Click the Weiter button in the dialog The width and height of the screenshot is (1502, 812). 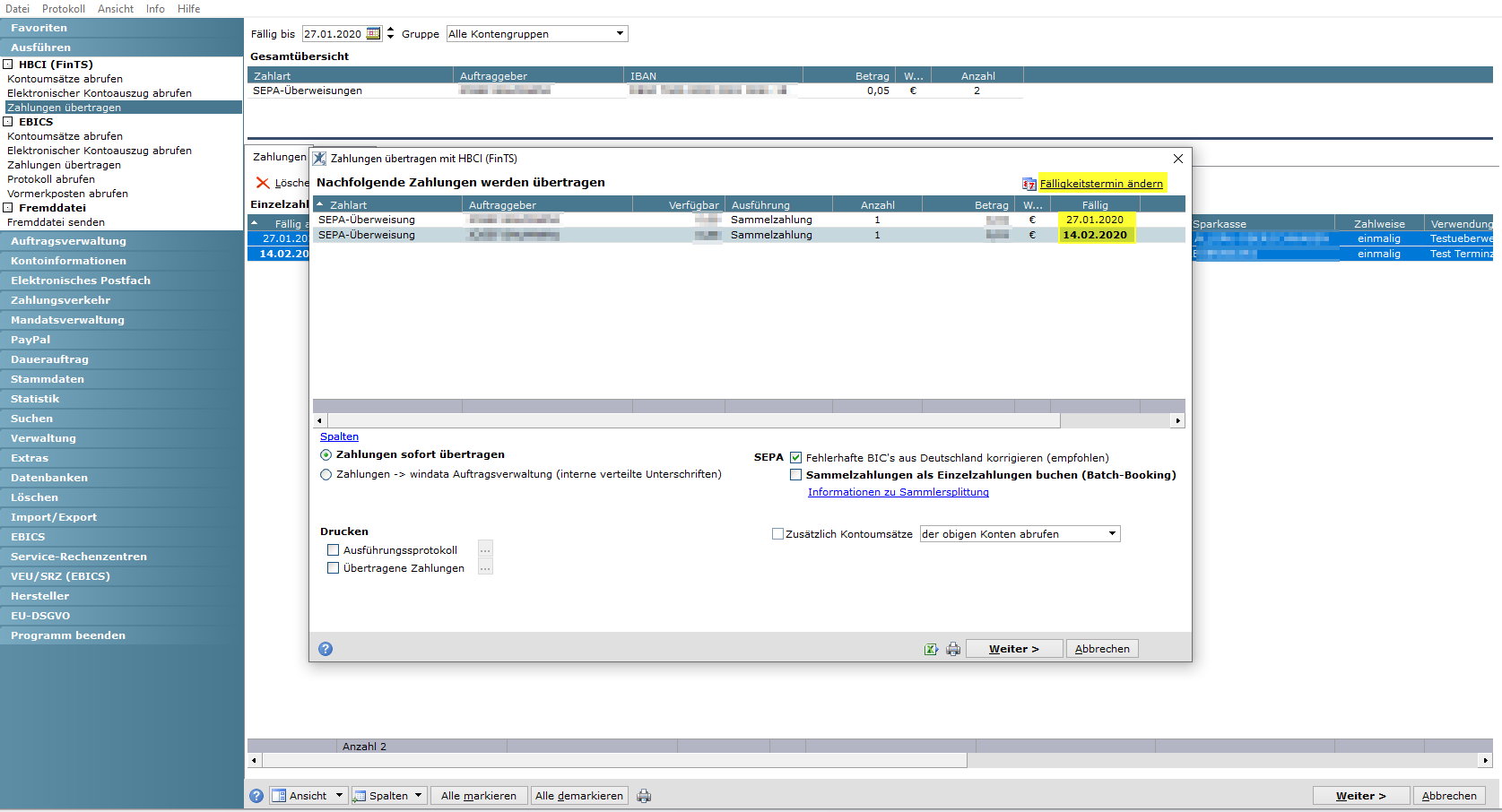[x=1014, y=649]
